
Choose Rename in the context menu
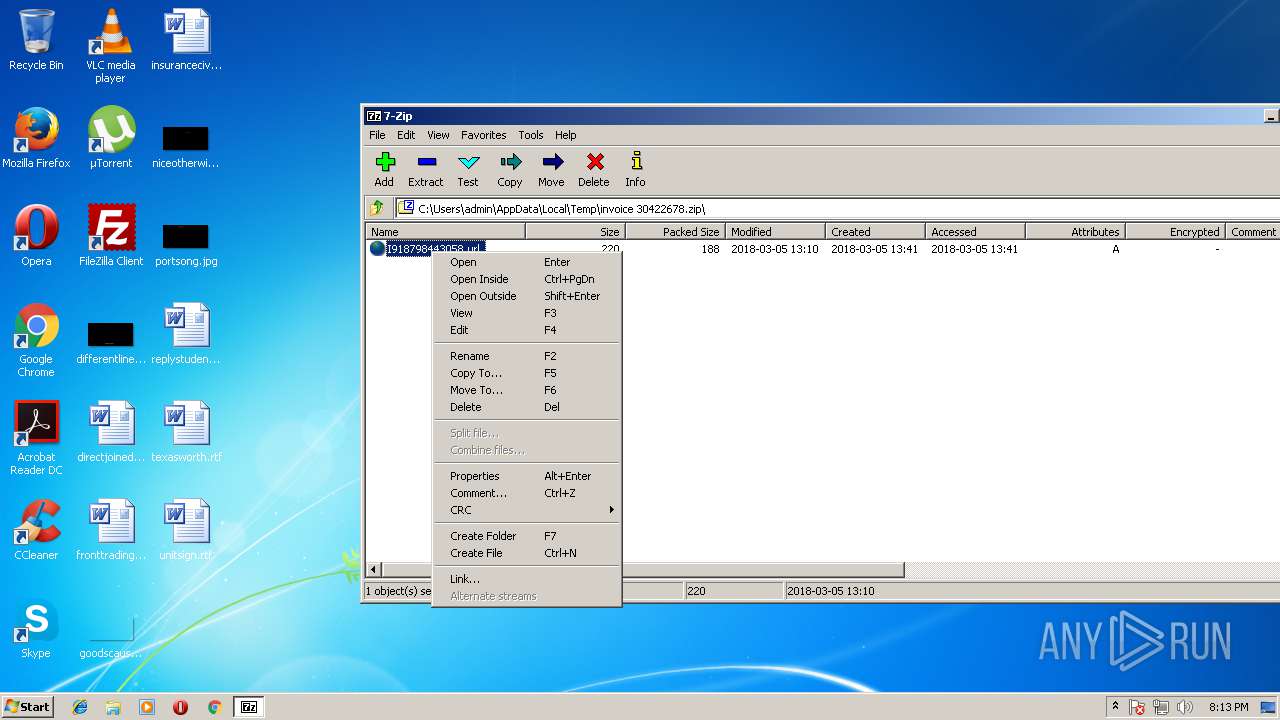pyautogui.click(x=527, y=356)
